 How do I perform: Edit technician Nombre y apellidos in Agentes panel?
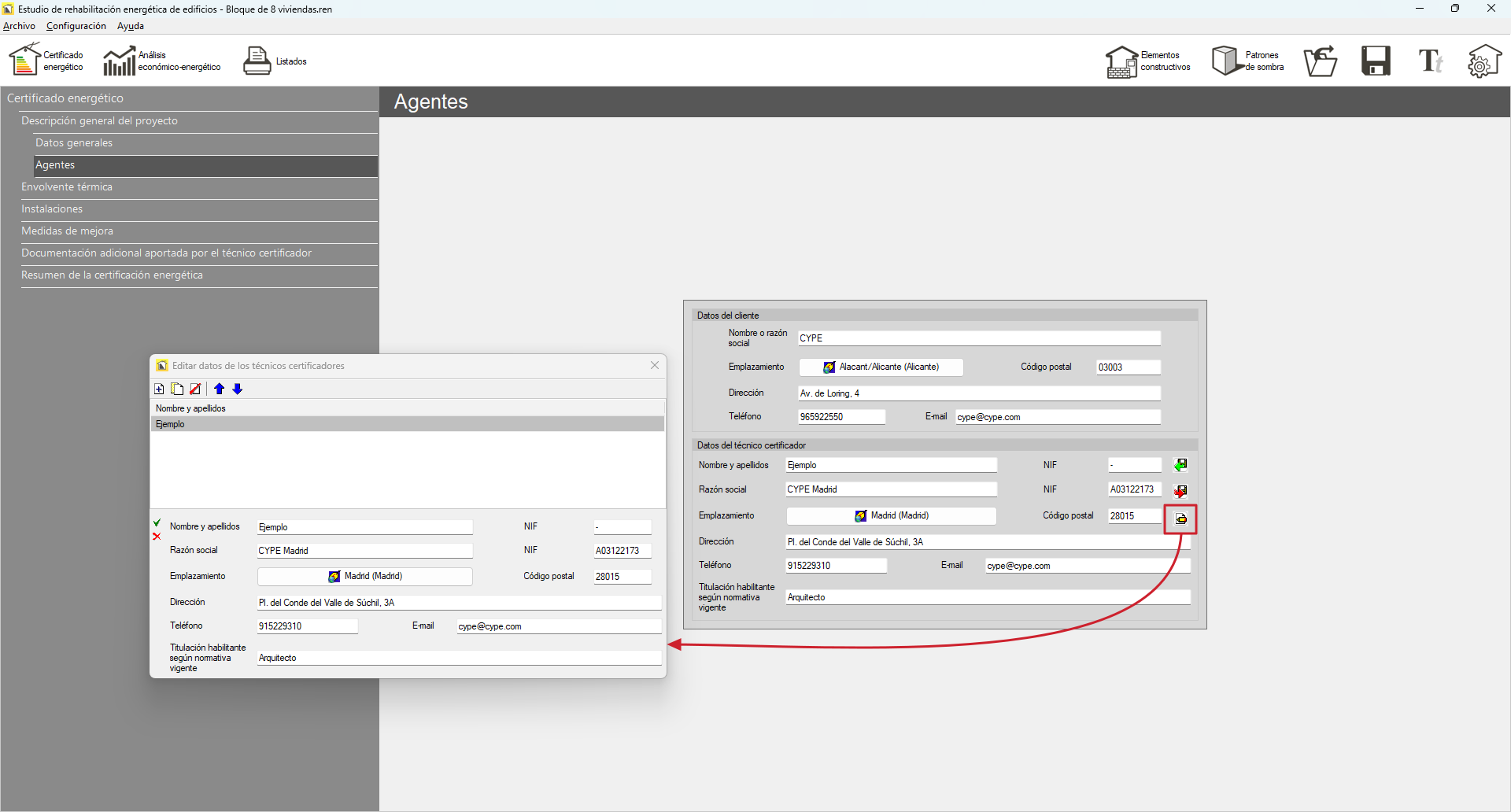892,465
